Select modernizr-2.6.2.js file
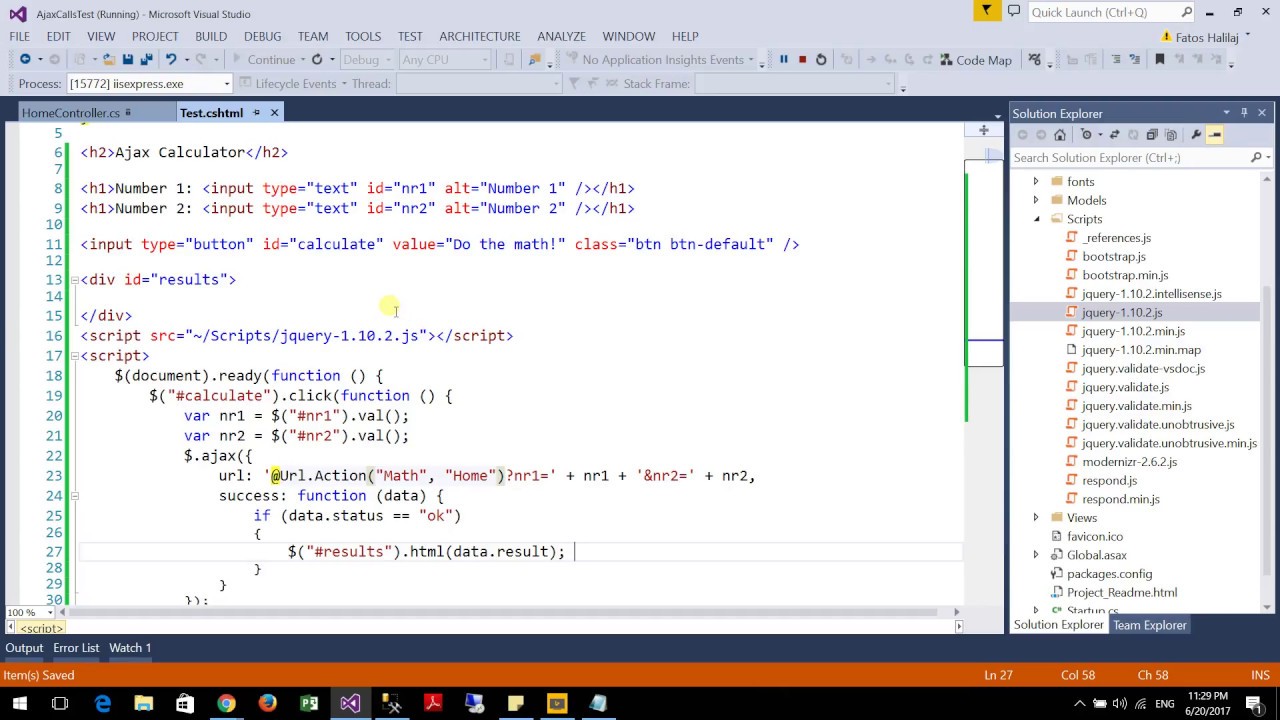Viewport: 1280px width, 720px height. click(x=1129, y=462)
